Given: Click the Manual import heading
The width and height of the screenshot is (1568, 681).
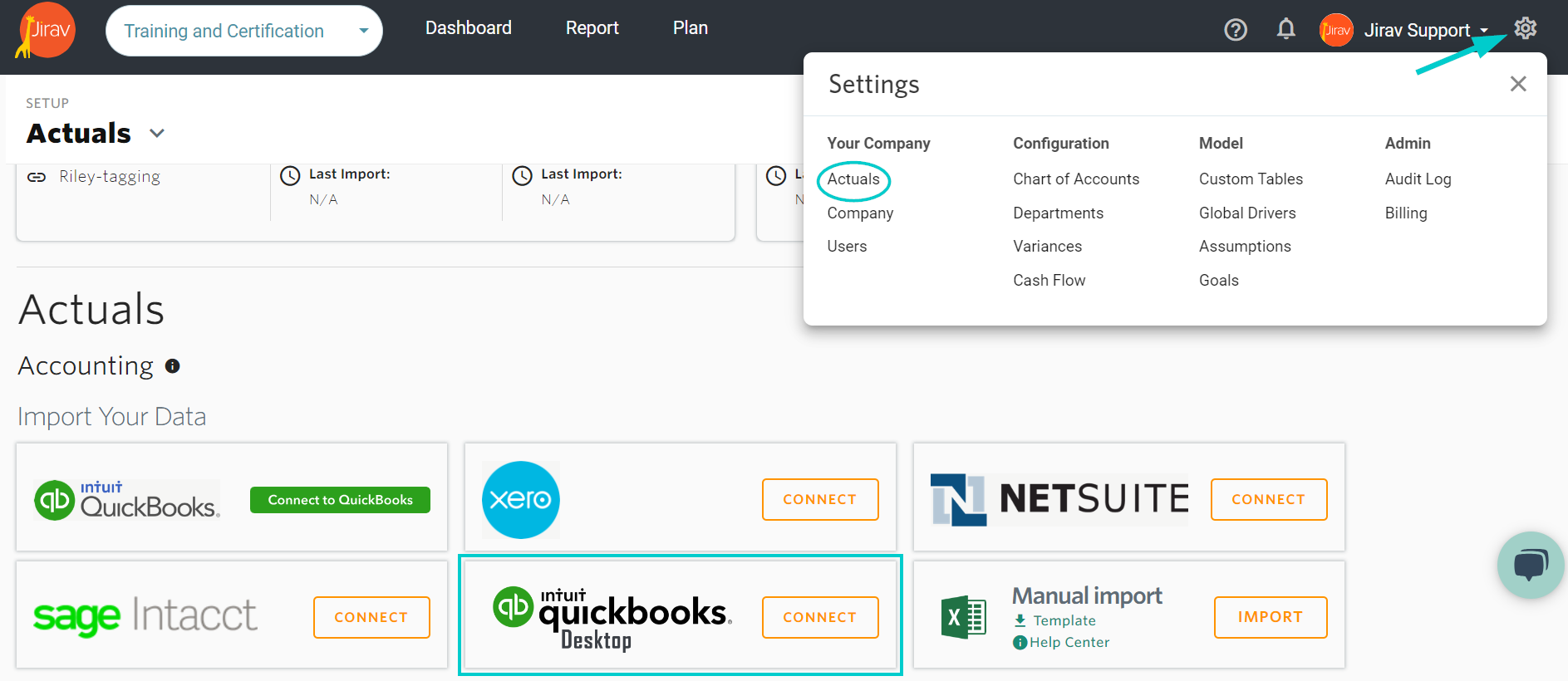Looking at the screenshot, I should pyautogui.click(x=1087, y=595).
